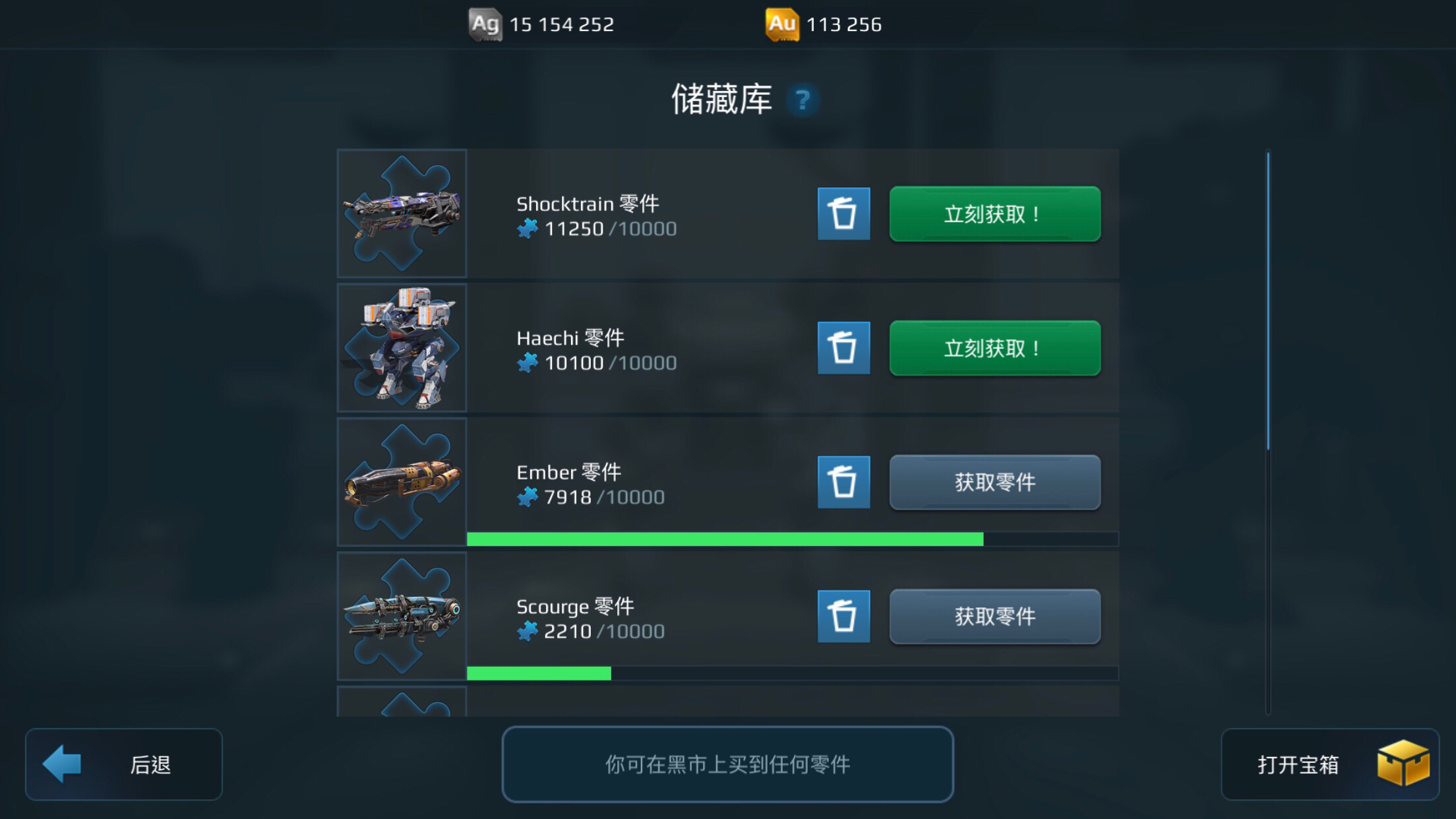Claim Haechi with 立刻获取 button
1456x819 pixels.
click(995, 348)
